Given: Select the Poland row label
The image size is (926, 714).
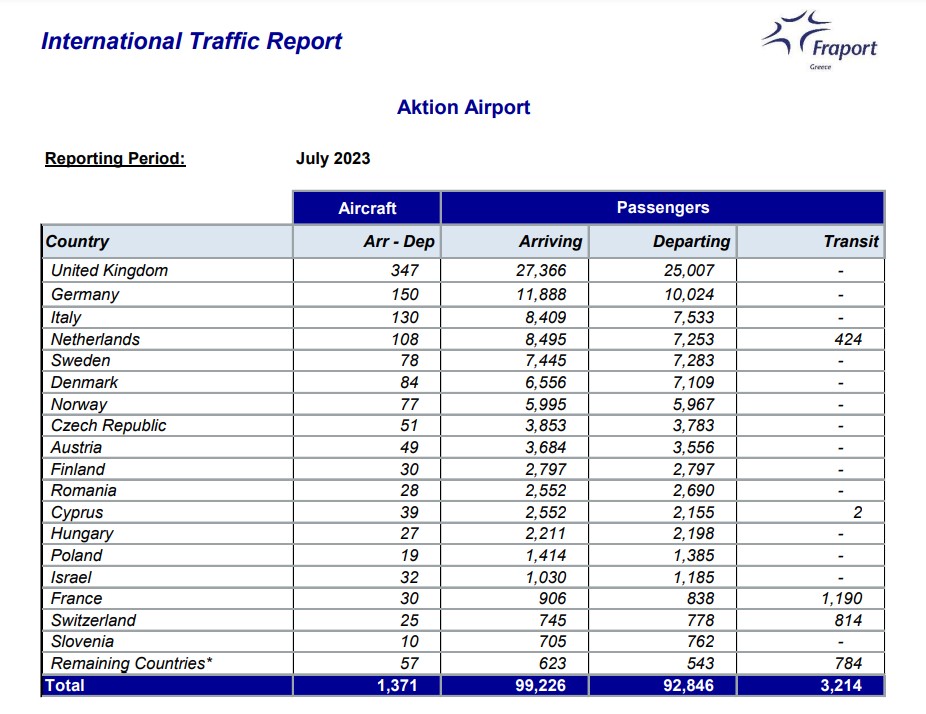Looking at the screenshot, I should click(x=76, y=555).
